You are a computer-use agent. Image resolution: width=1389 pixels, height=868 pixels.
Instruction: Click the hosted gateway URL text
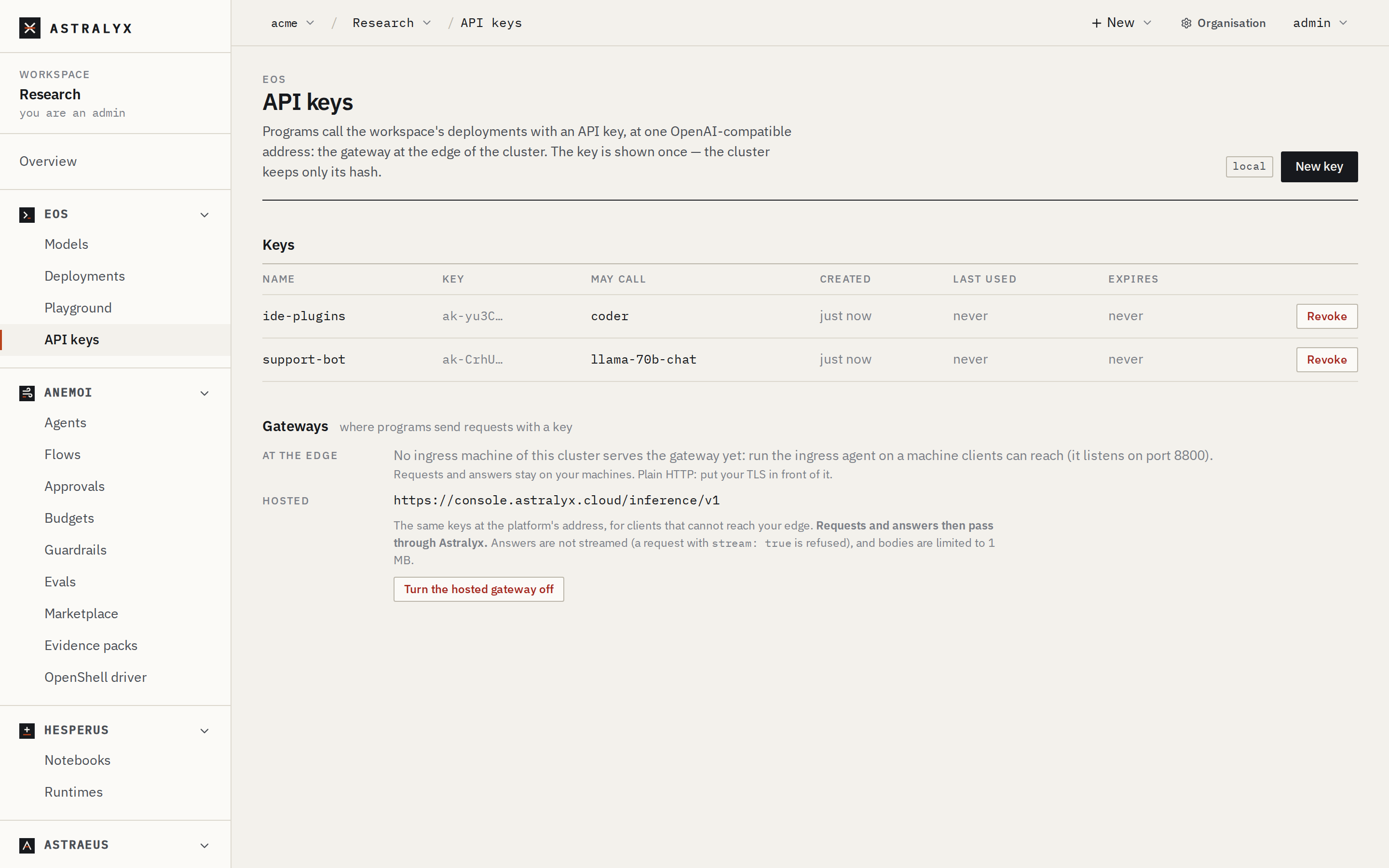(557, 501)
